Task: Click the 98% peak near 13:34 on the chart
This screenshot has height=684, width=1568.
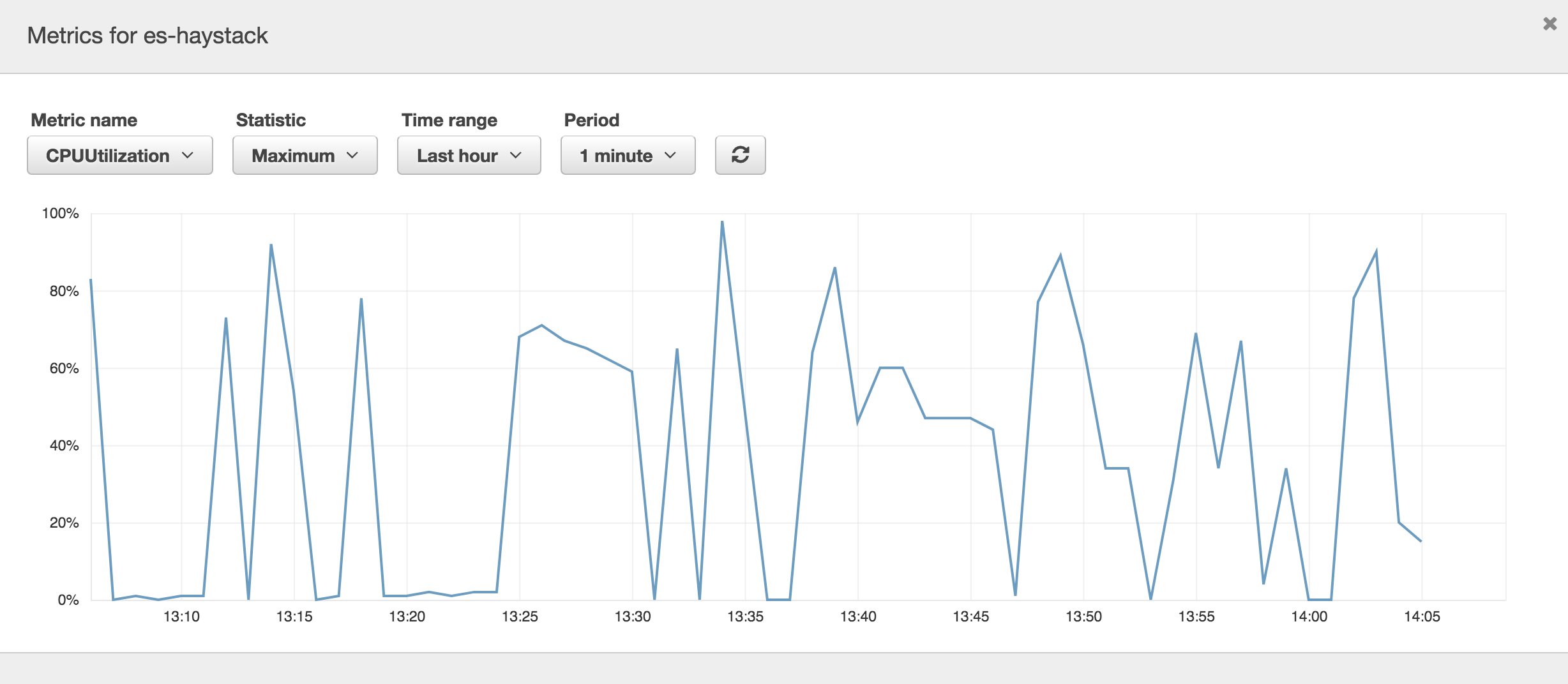Action: coord(722,221)
